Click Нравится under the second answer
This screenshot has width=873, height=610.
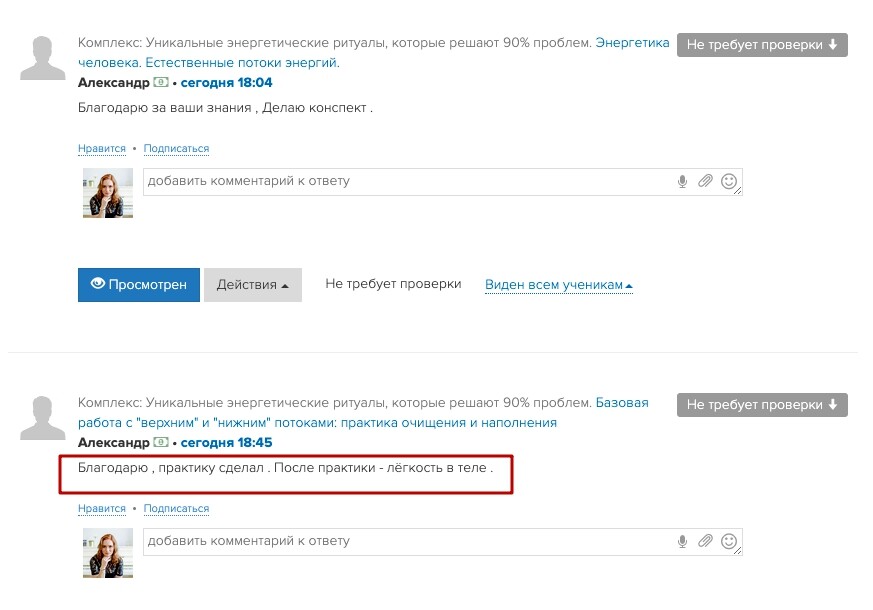point(102,509)
